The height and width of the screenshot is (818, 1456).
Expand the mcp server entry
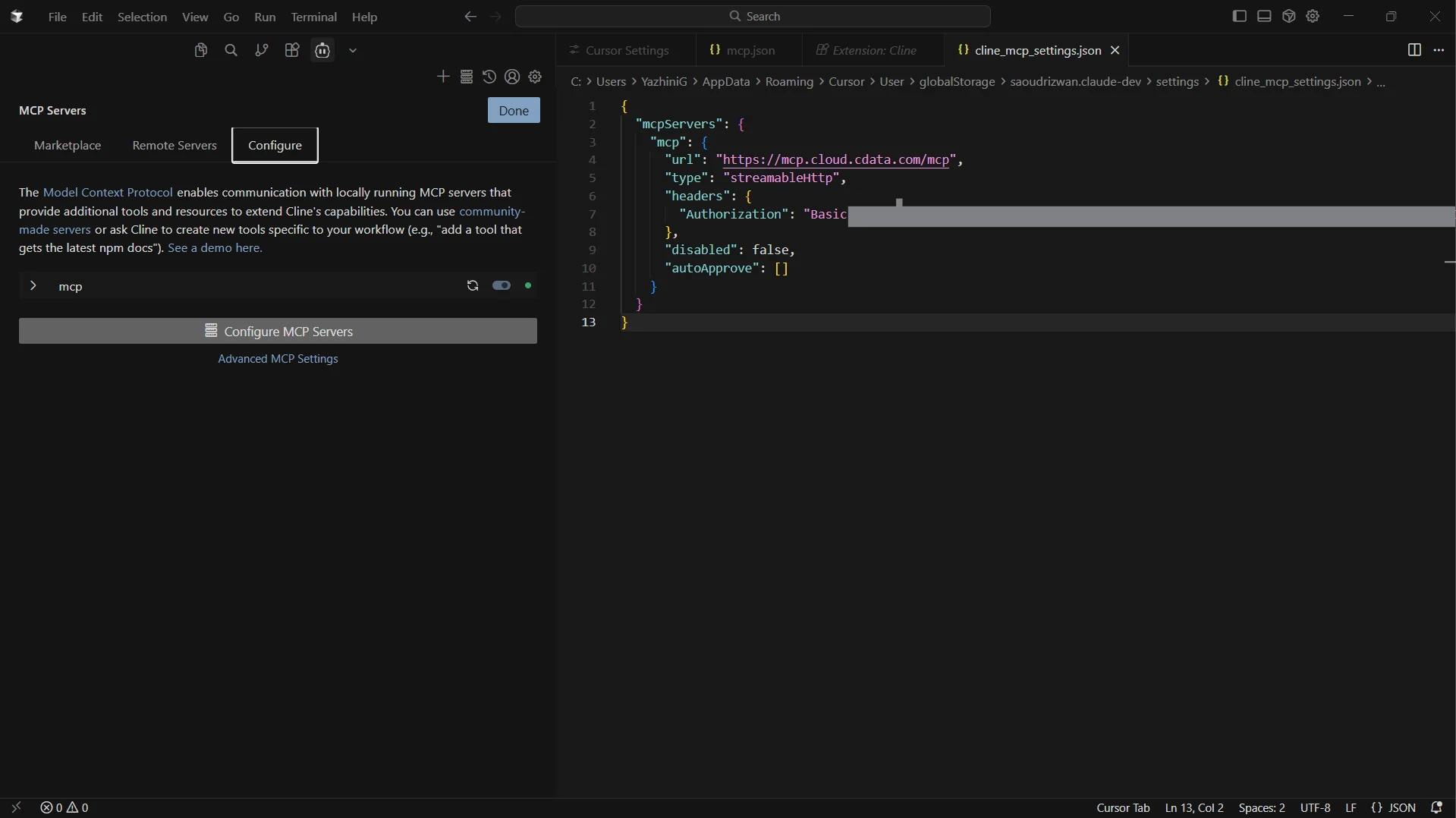[33, 286]
